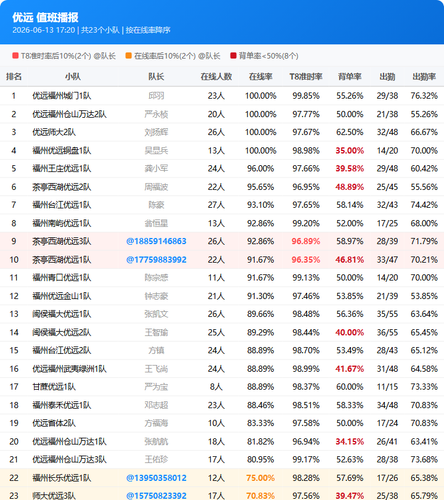Image resolution: width=444 pixels, height=500 pixels.
Task: Click captain name 方镇
Action: pos(156,350)
